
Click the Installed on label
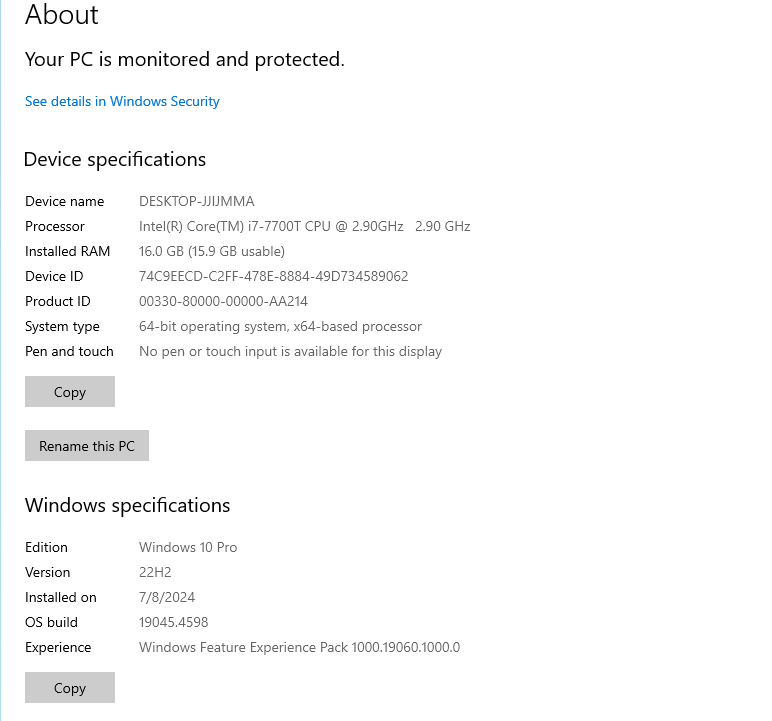tap(61, 597)
